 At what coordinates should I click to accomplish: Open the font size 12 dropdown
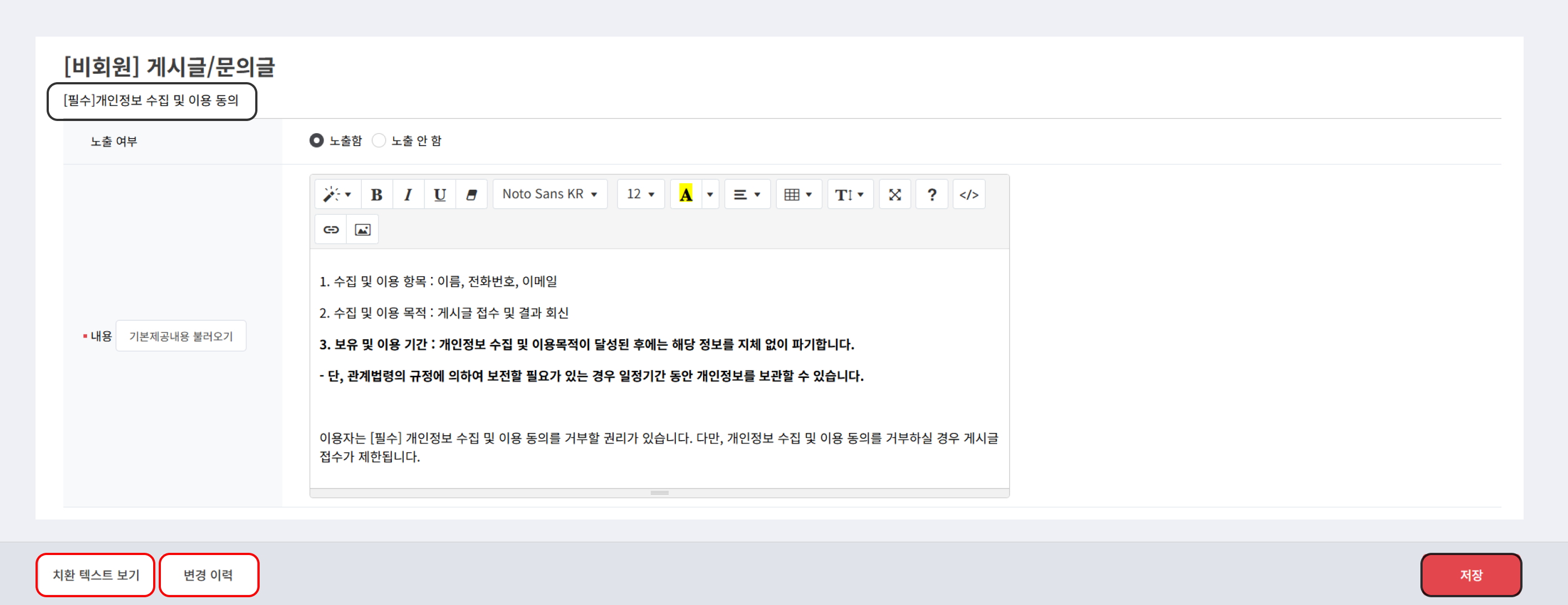pos(640,194)
